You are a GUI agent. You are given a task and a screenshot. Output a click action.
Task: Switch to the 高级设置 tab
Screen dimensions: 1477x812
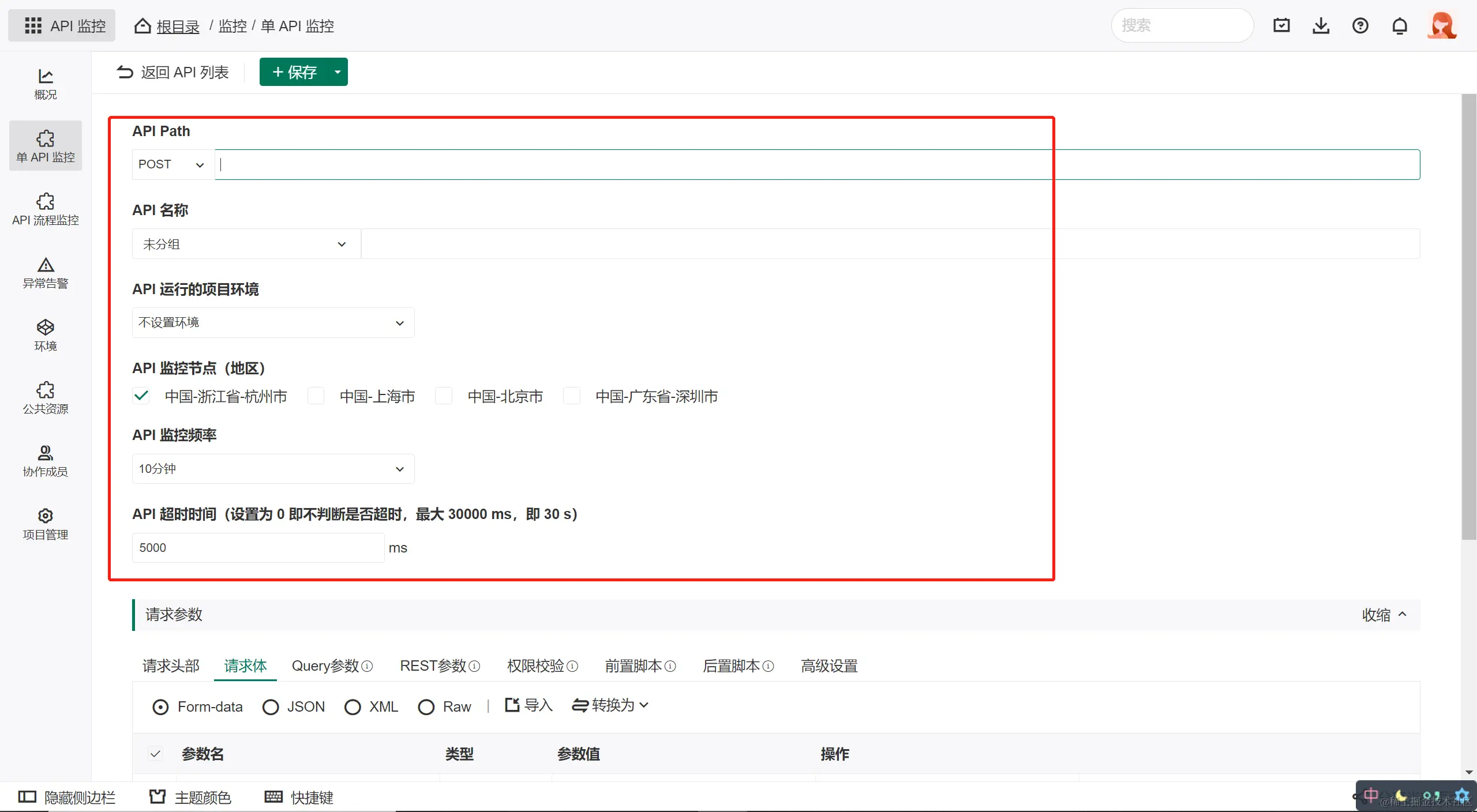(x=829, y=666)
